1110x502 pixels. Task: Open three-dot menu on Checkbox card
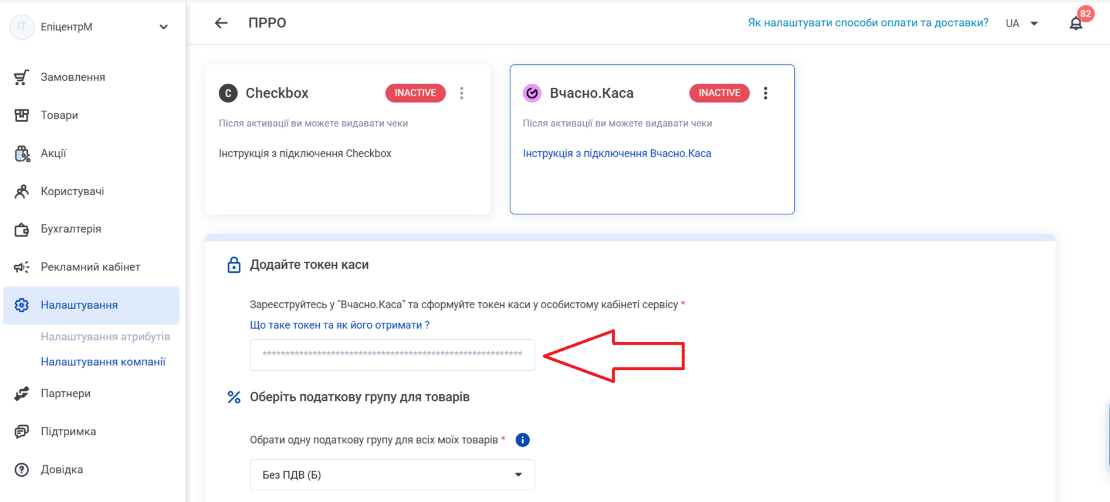(x=462, y=93)
